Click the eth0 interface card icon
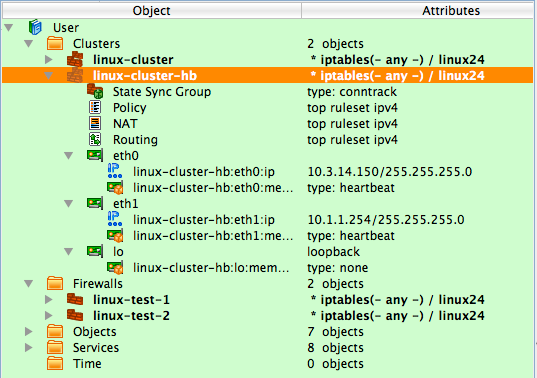Screen dimensions: 537x378 click(x=95, y=155)
